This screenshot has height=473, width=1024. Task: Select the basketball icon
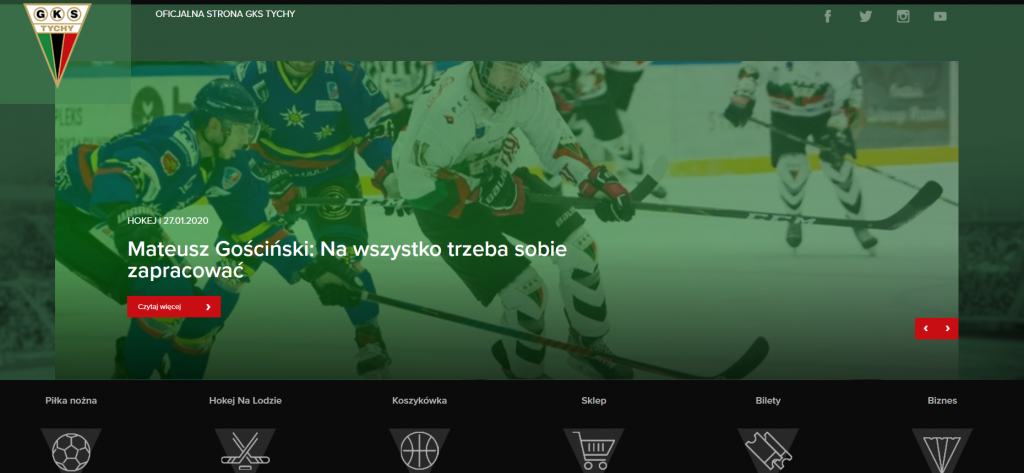pyautogui.click(x=419, y=451)
